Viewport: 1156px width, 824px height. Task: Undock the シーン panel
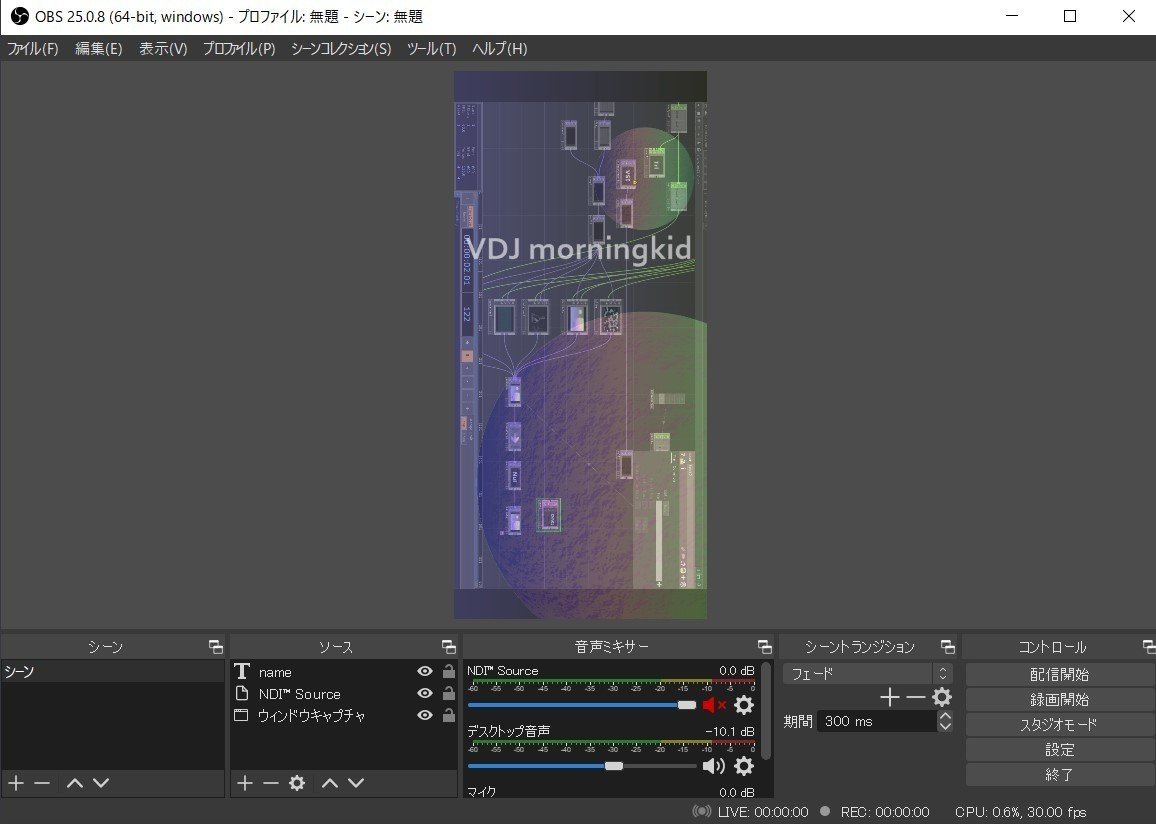click(215, 646)
